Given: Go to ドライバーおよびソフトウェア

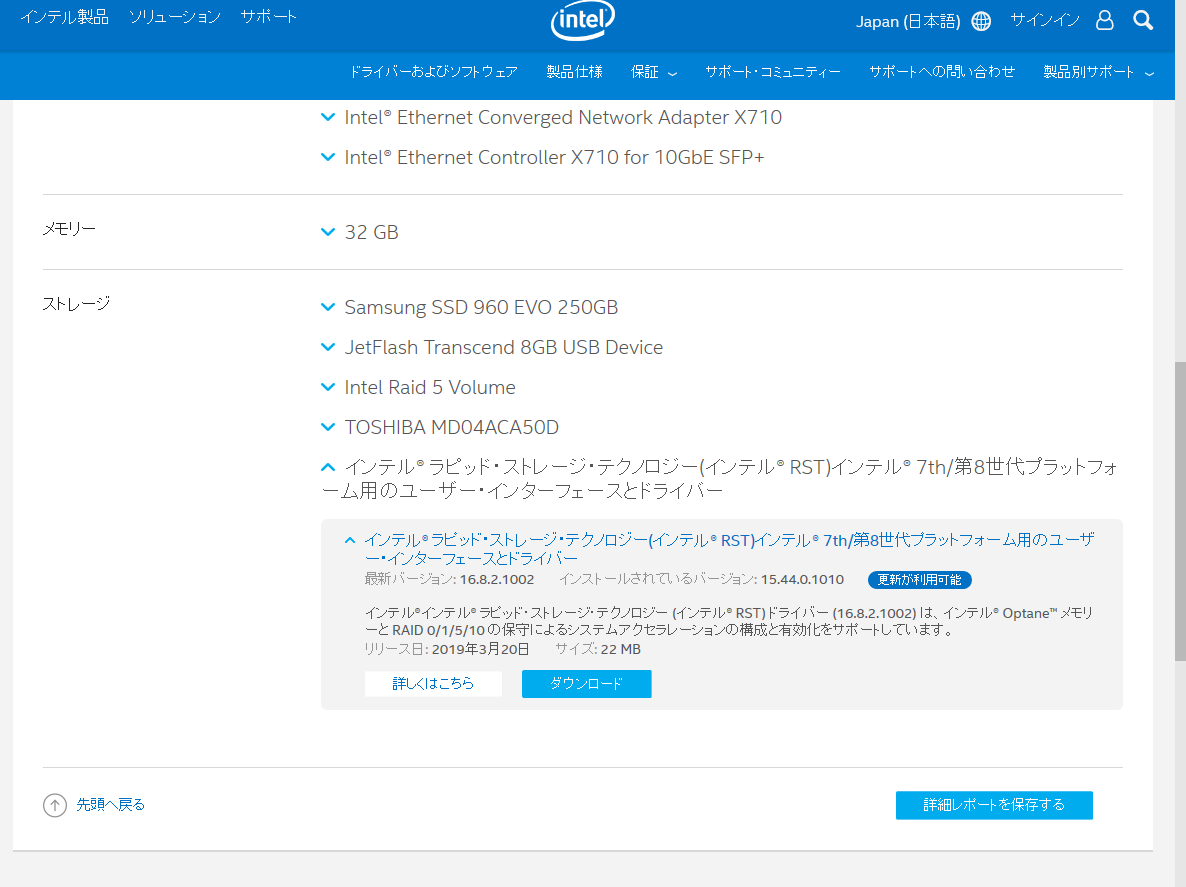Looking at the screenshot, I should pyautogui.click(x=433, y=72).
